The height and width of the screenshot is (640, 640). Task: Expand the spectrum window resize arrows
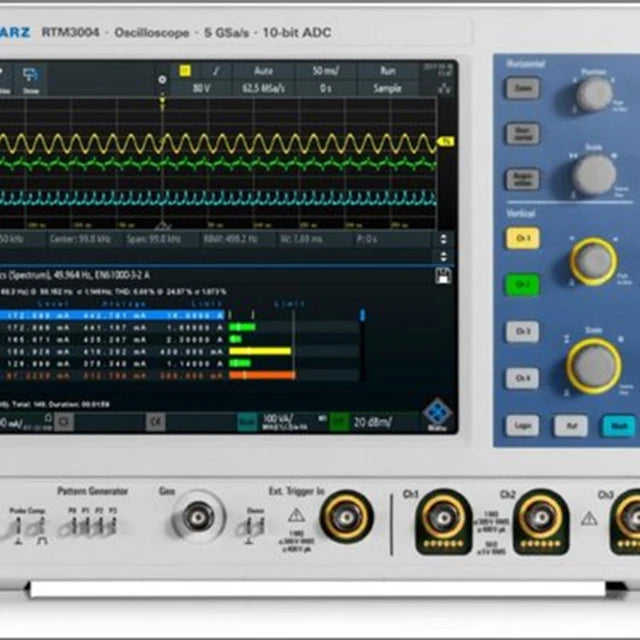pos(444,239)
